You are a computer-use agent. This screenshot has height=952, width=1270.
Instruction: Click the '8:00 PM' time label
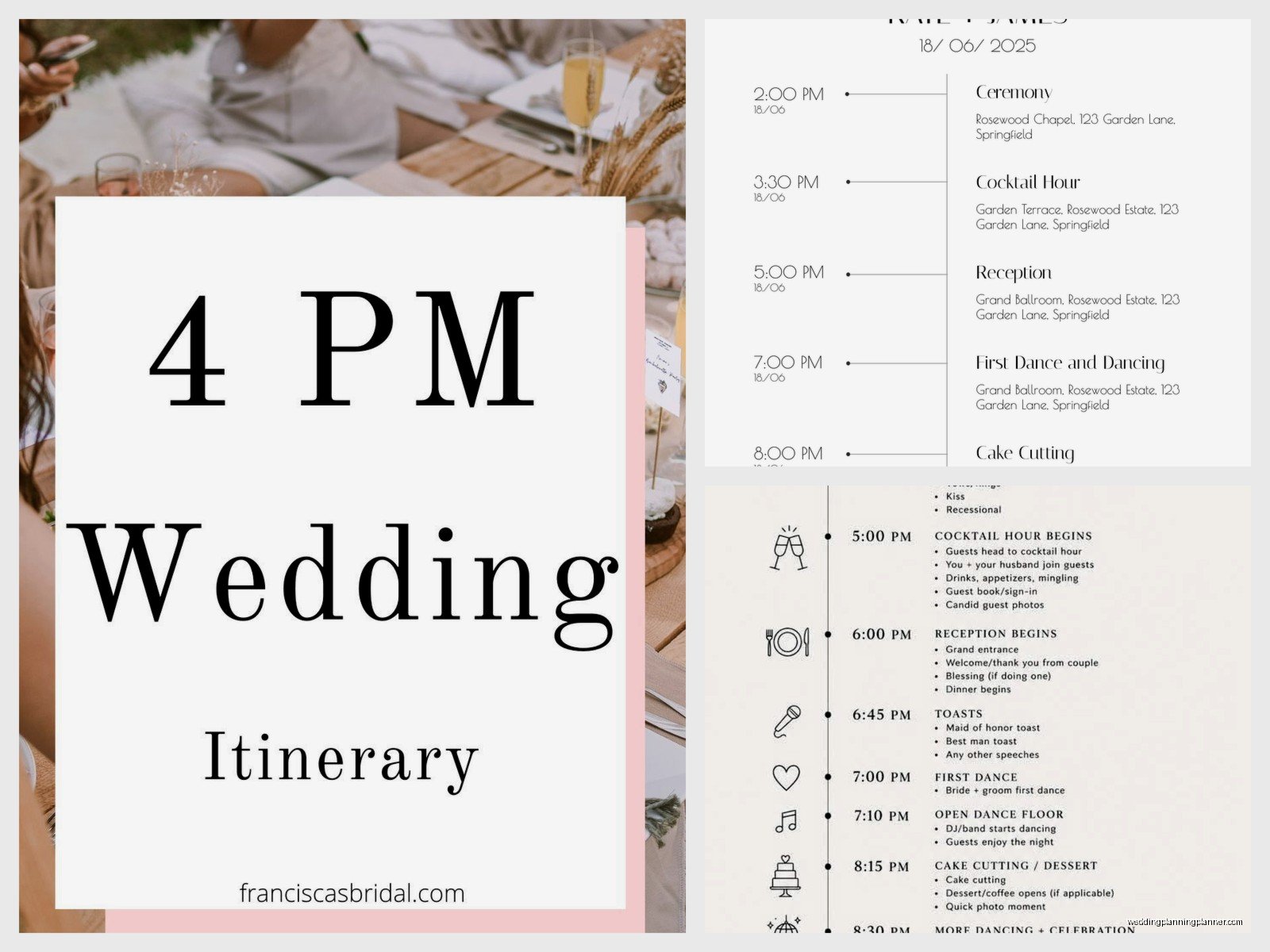(788, 454)
